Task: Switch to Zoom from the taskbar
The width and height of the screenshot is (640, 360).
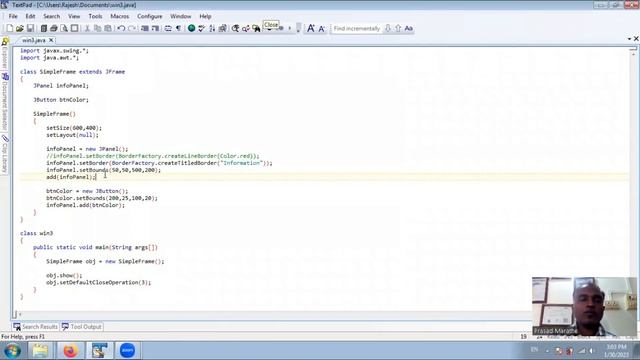Action: pos(127,351)
